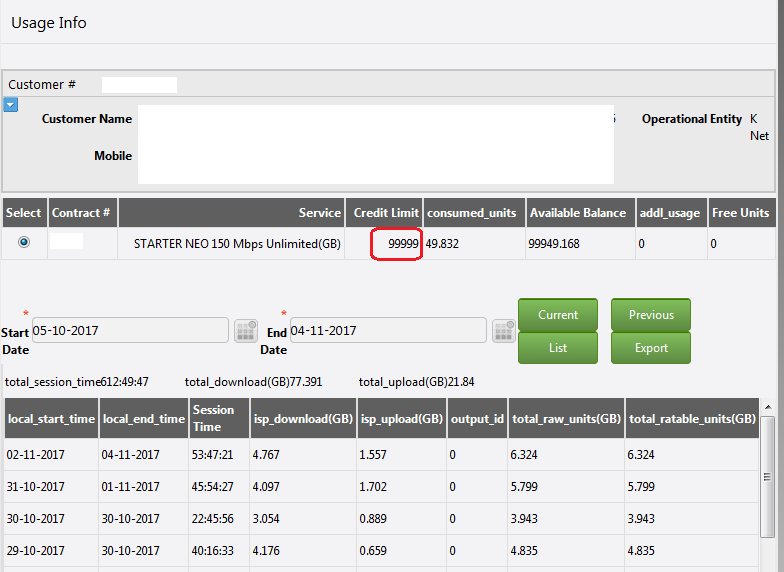Click session time 53:47:21
Viewport: 784px width, 572px height.
pyautogui.click(x=212, y=455)
